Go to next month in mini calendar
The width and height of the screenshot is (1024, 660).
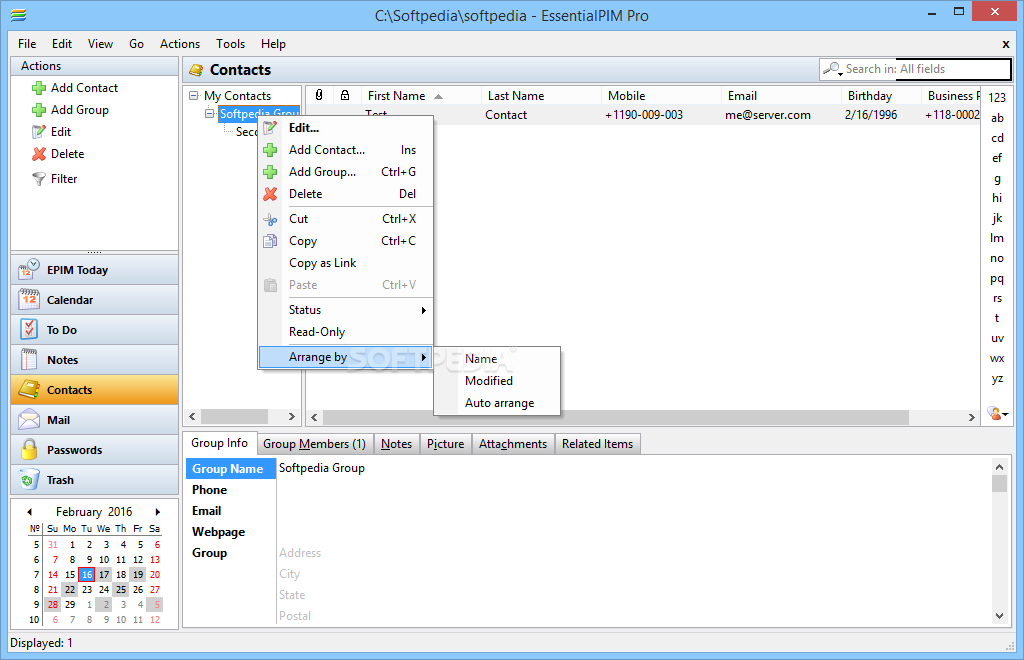[157, 512]
